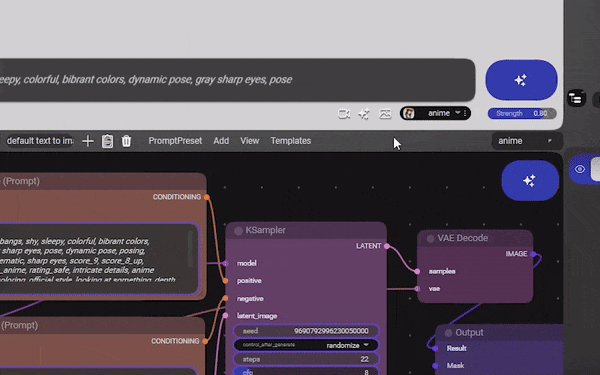Click the KSampler positive input connector
The height and width of the screenshot is (375, 600).
pos(225,281)
